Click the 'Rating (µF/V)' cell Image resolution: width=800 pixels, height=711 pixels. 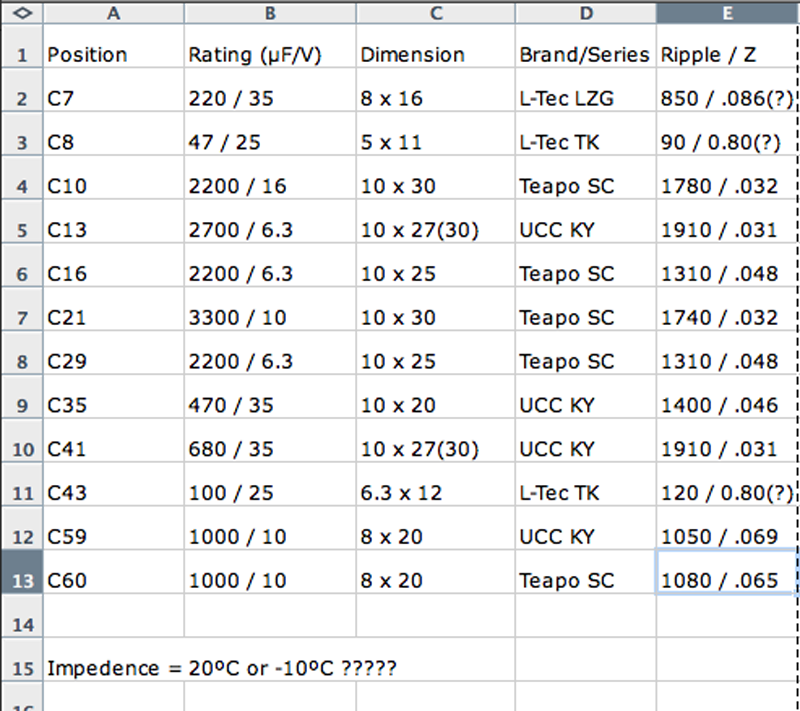(270, 54)
